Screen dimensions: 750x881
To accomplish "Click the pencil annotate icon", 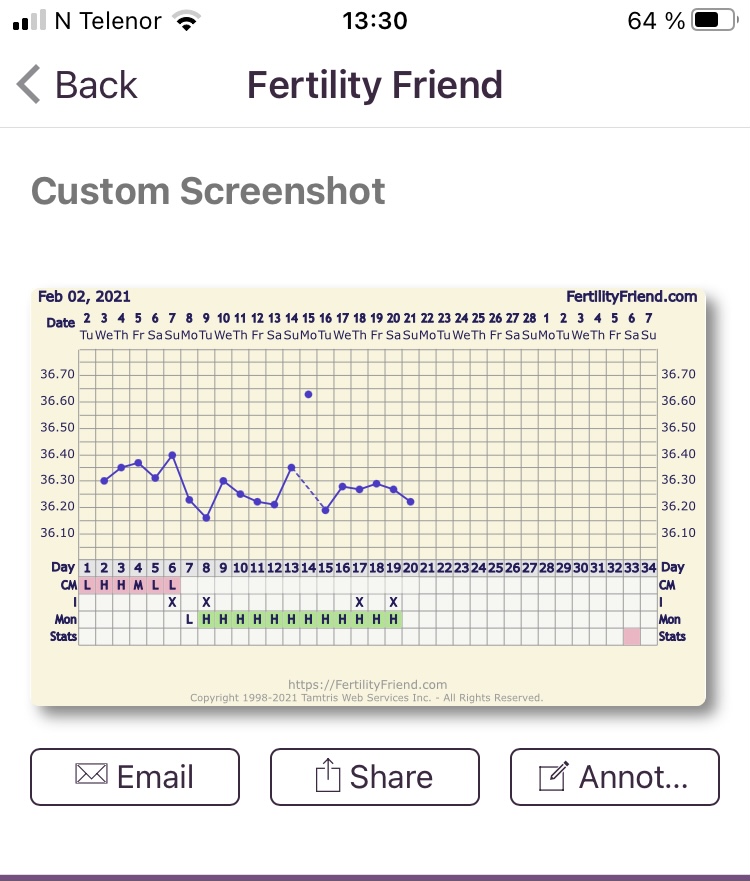I will click(553, 776).
